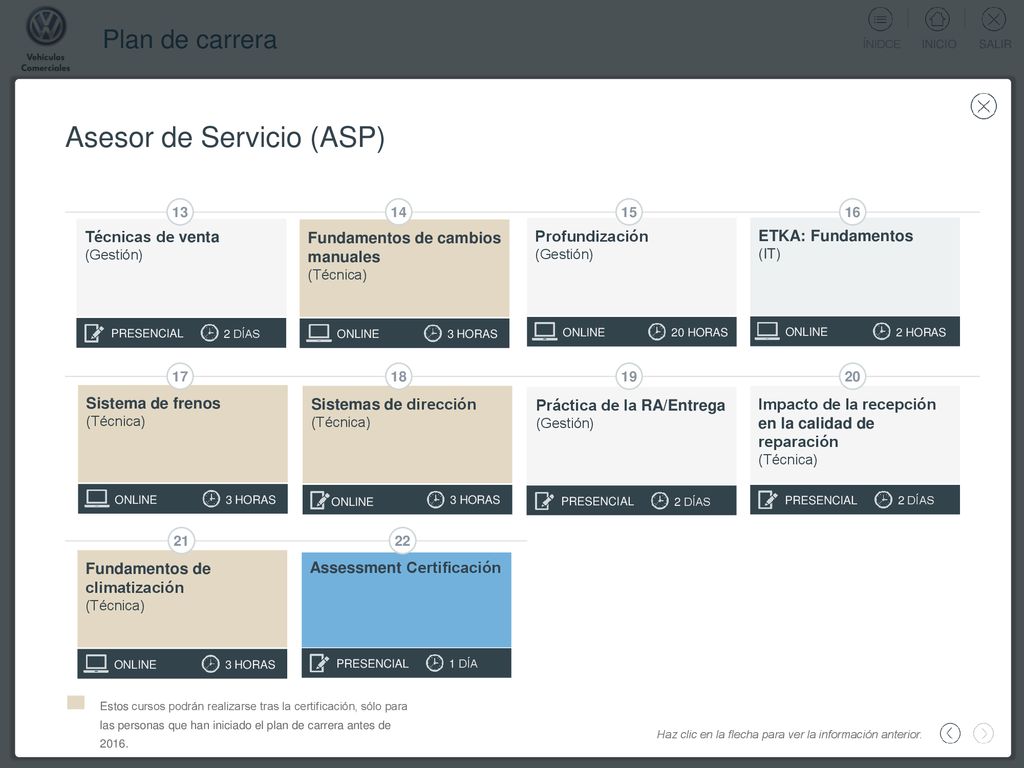Image resolution: width=1024 pixels, height=768 pixels.
Task: Open the ETKA: Fundamentos card
Action: 855,282
